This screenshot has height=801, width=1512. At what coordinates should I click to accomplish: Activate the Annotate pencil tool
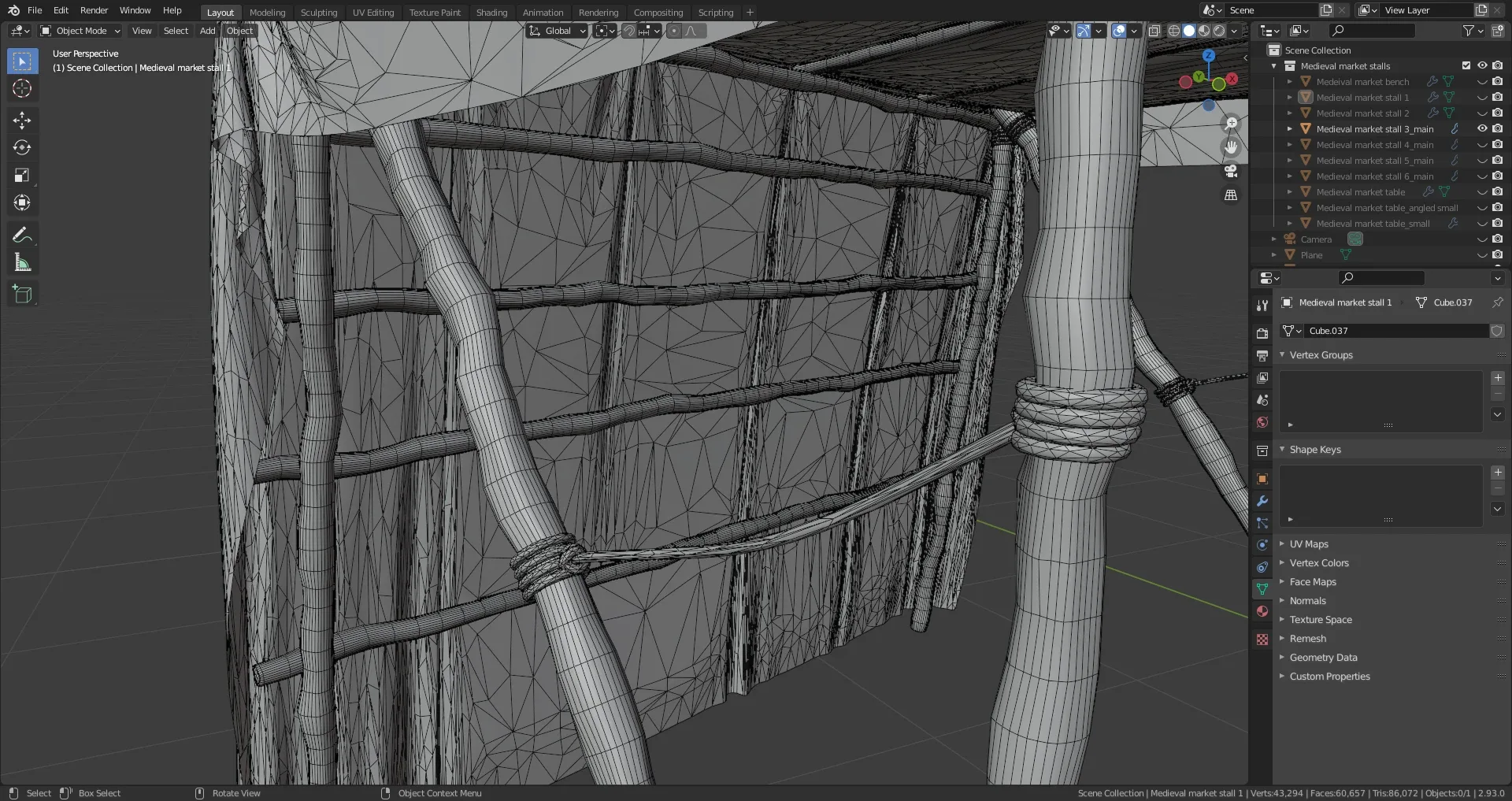[22, 235]
